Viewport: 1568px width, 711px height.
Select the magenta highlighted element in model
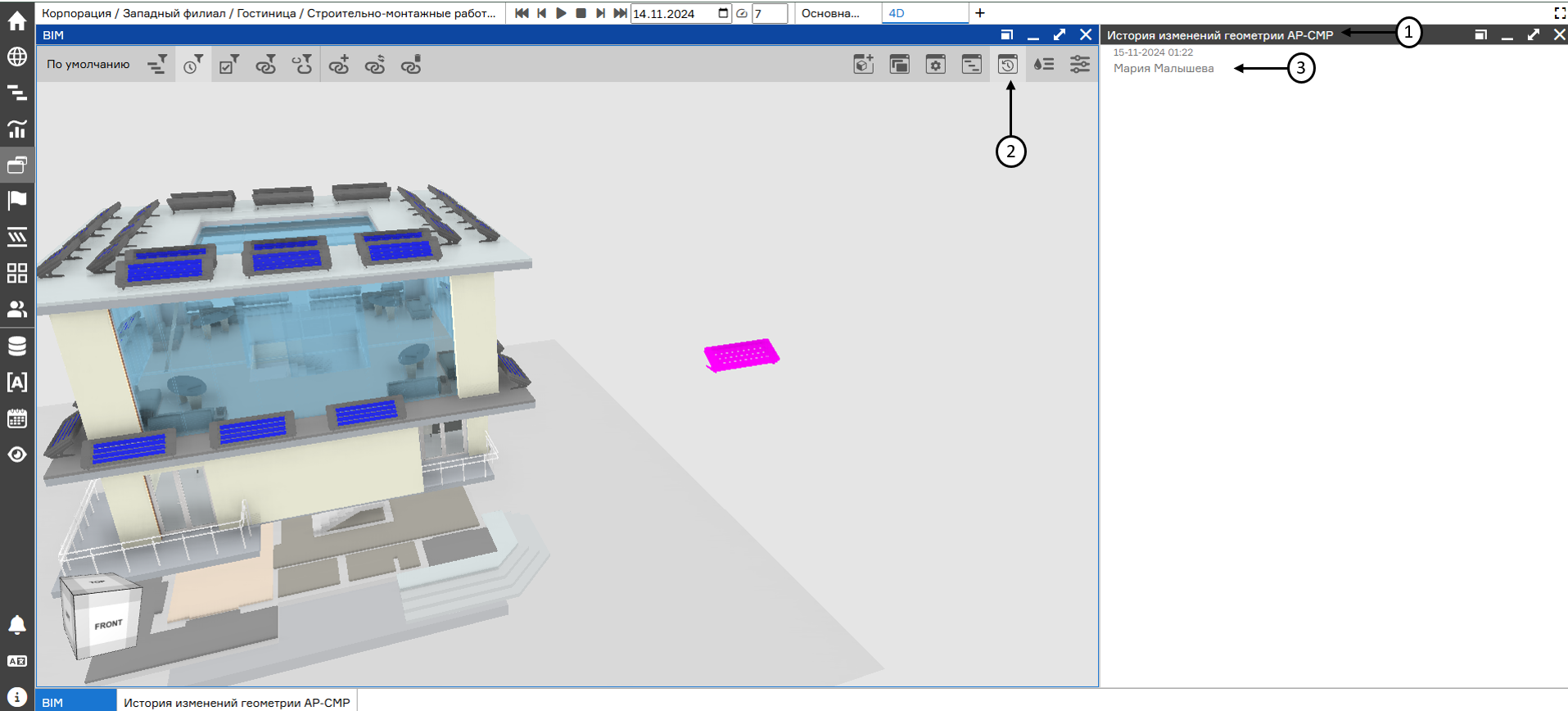click(x=742, y=355)
